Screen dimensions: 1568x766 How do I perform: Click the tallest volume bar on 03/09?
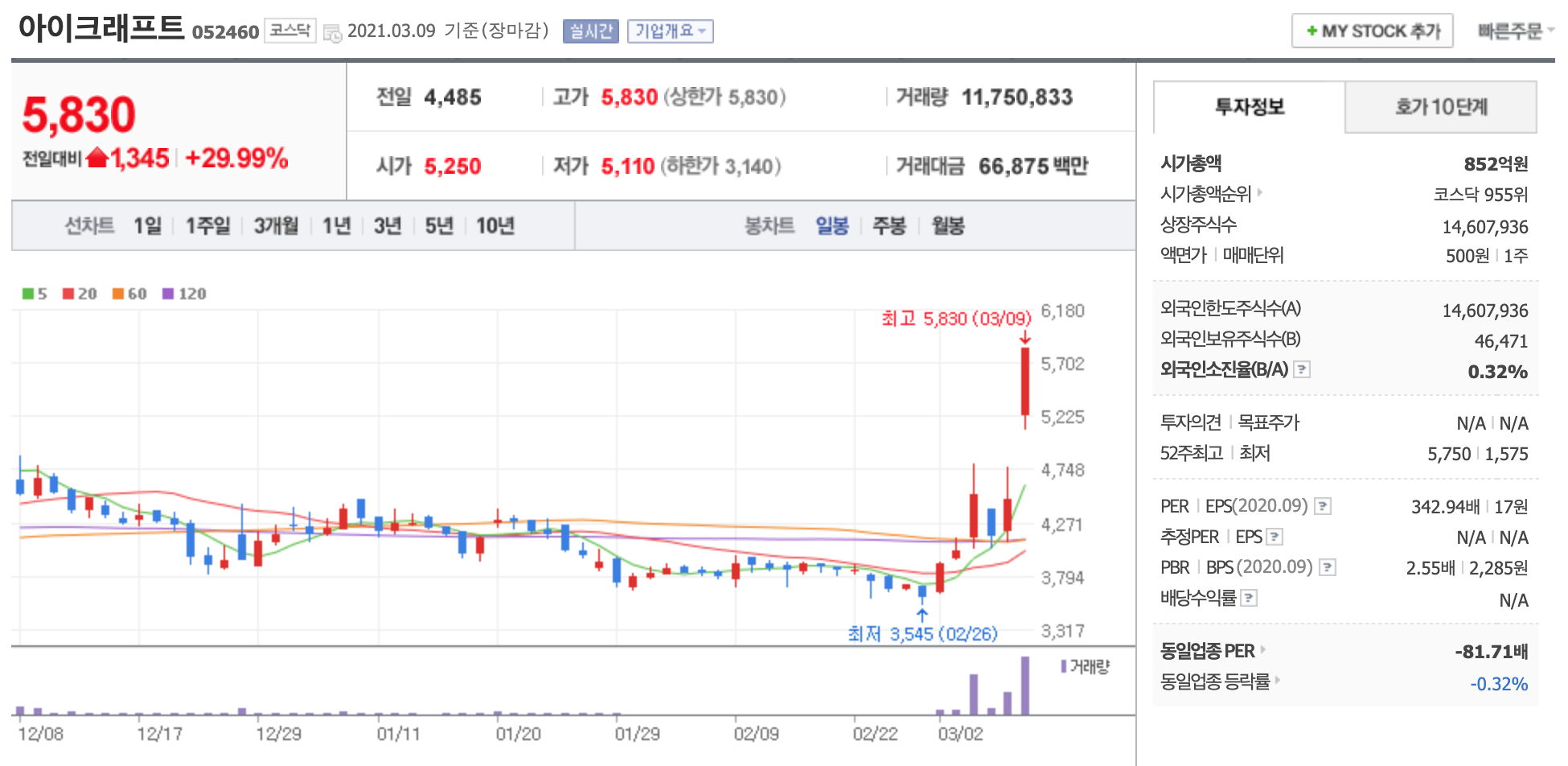1025,686
